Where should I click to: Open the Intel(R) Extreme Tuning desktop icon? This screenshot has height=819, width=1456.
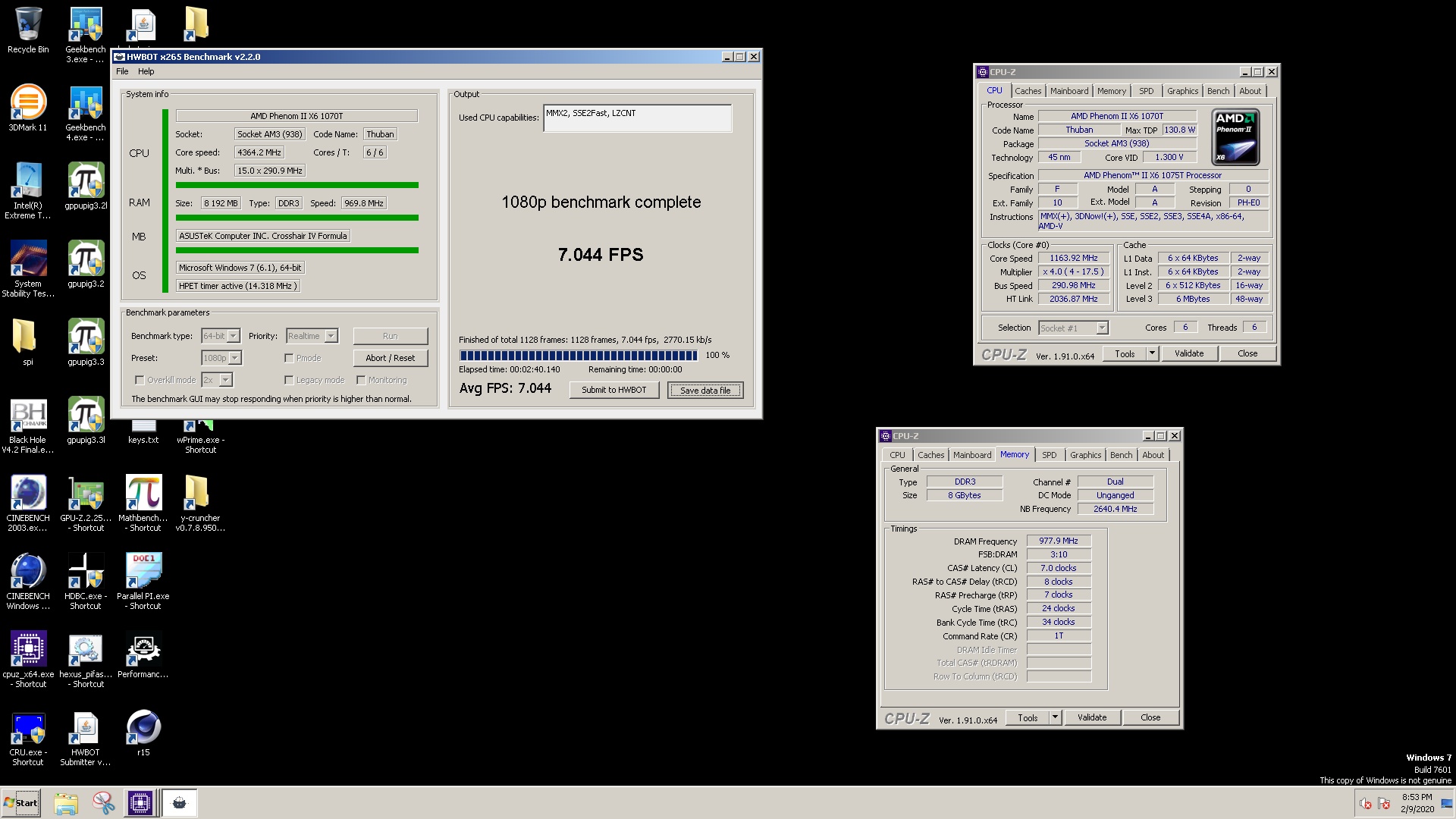[x=28, y=191]
